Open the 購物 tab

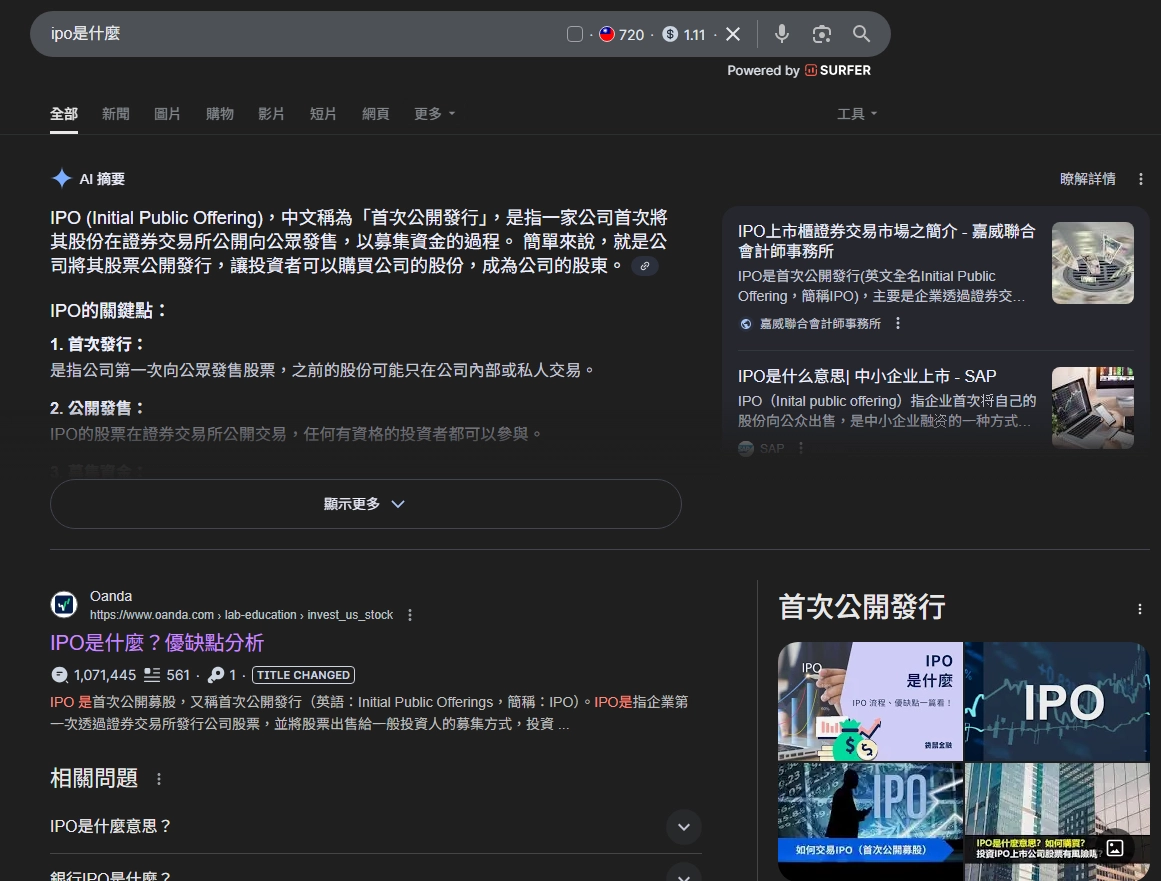coord(220,114)
